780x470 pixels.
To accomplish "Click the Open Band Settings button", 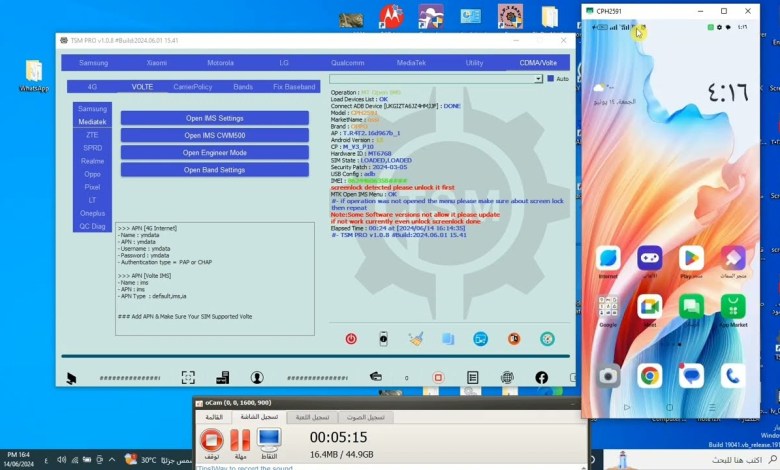I will (x=214, y=170).
